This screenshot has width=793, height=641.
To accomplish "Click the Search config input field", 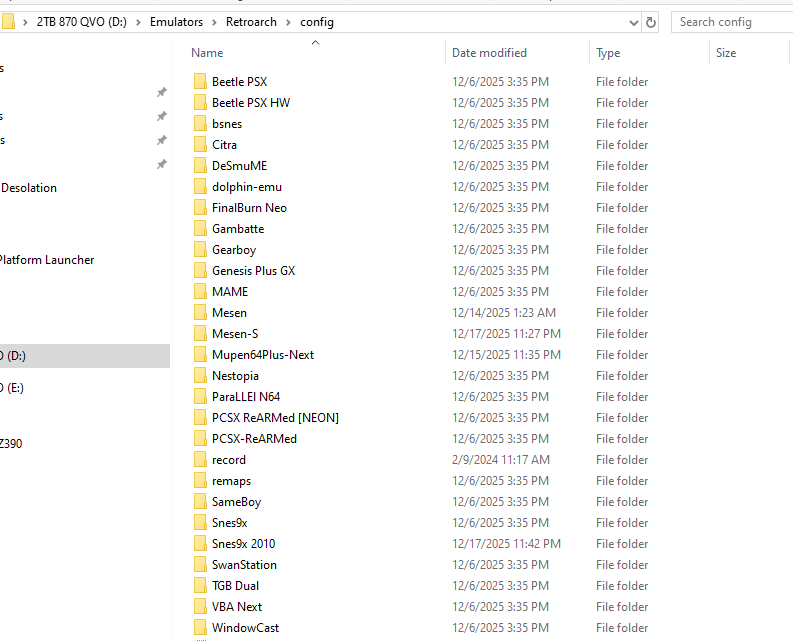I will coord(732,22).
